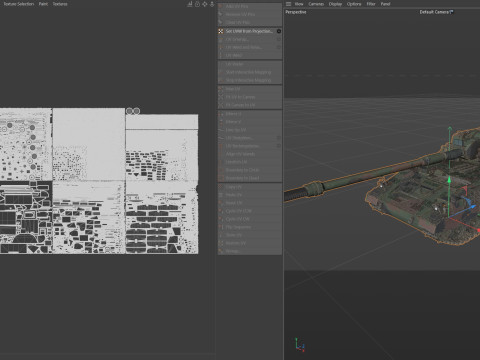This screenshot has width=480, height=360.
Task: Select the Flip Sequence command
Action: 250,227
